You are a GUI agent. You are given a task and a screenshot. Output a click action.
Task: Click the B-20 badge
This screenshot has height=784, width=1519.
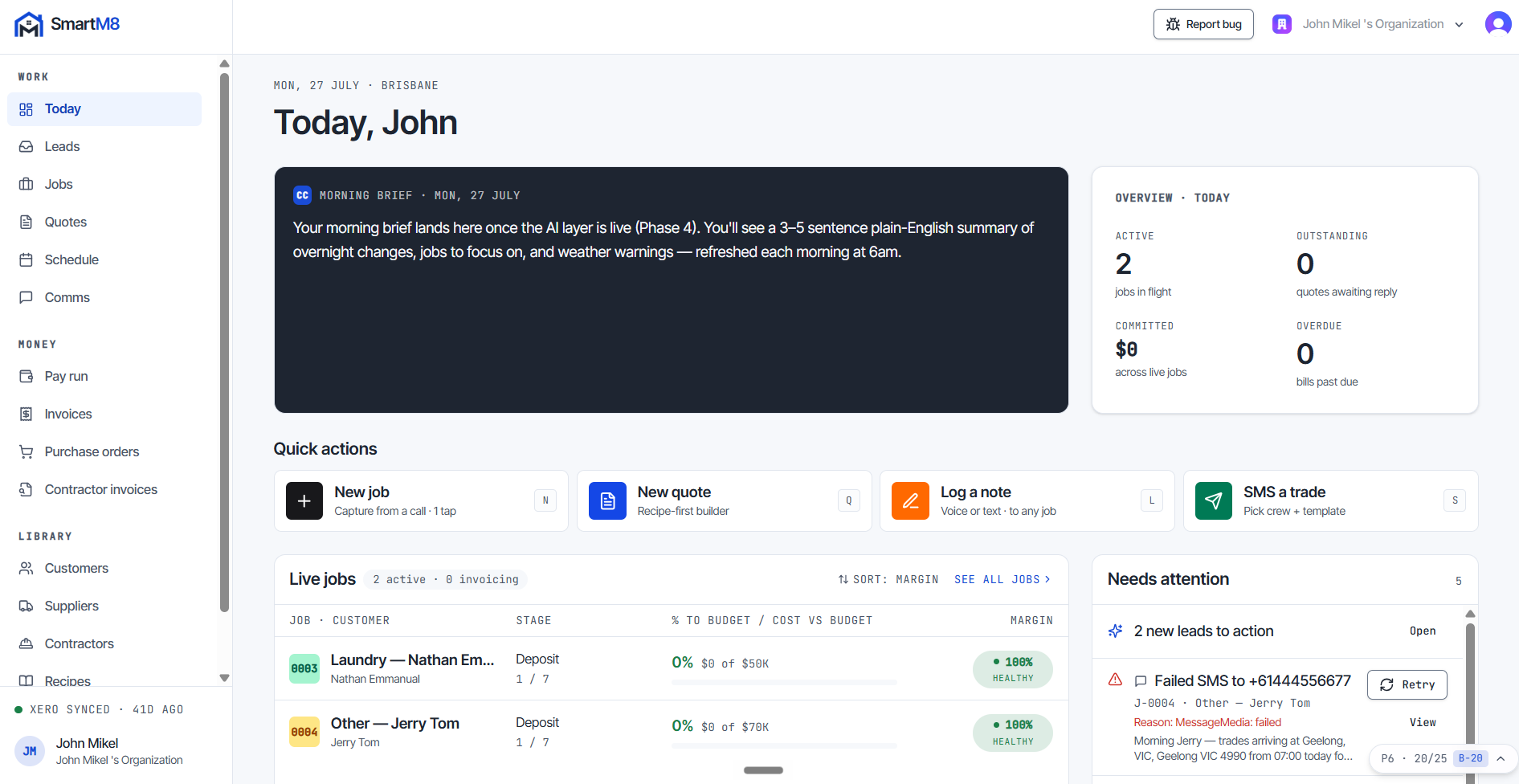pos(1471,758)
